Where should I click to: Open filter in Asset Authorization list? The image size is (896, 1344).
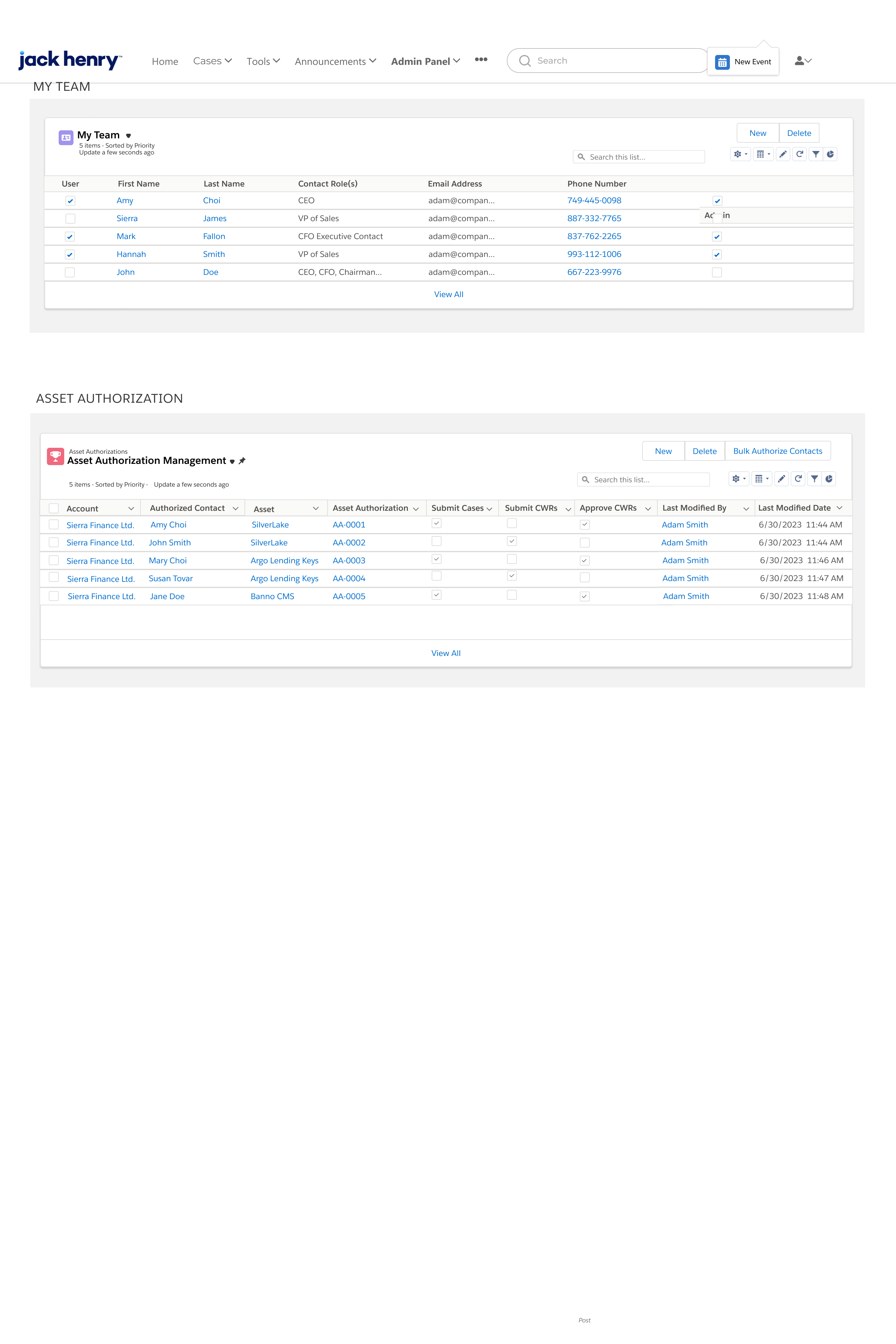(x=814, y=479)
